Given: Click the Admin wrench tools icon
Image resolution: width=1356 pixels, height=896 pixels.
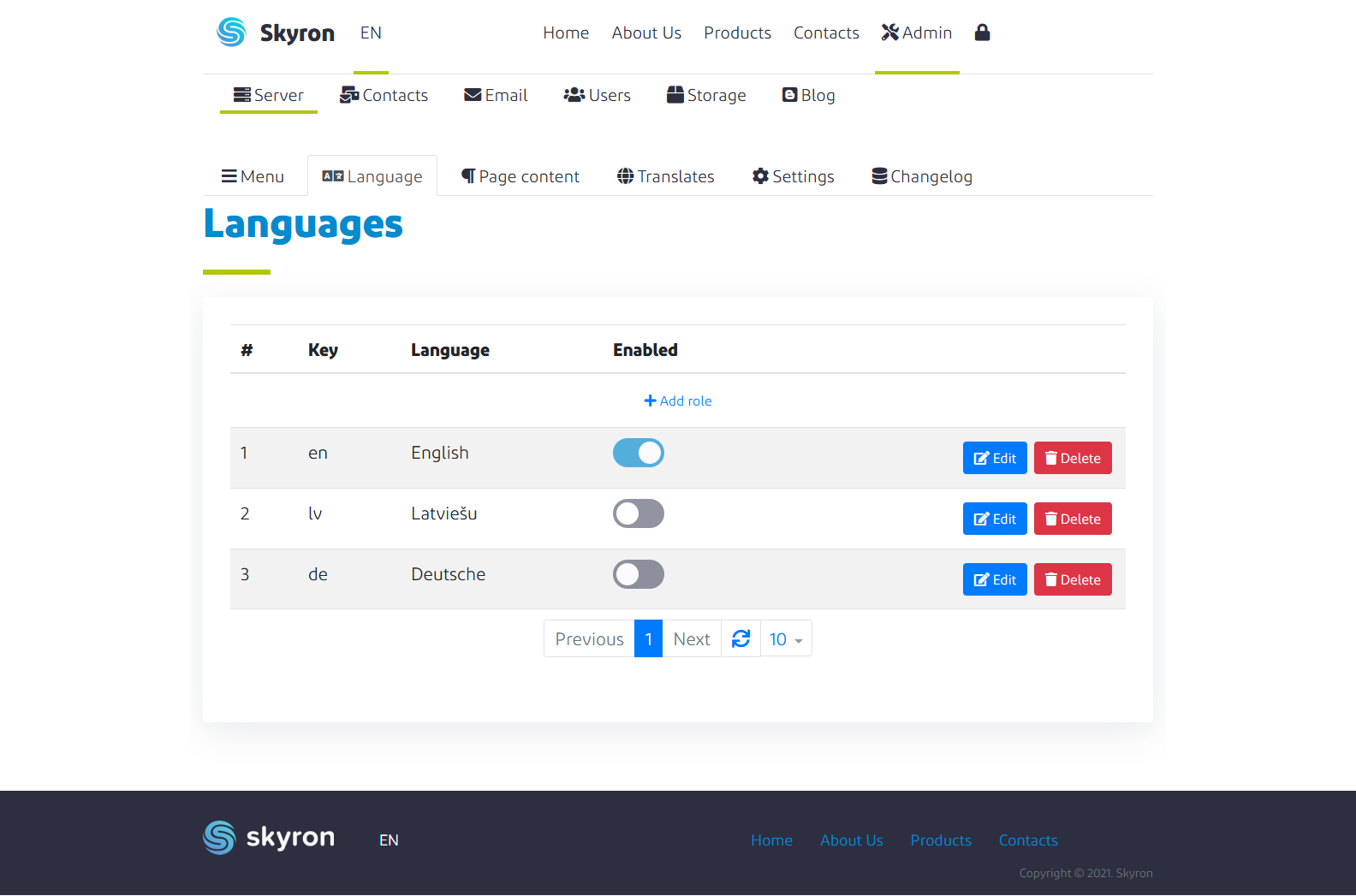Looking at the screenshot, I should click(x=890, y=33).
